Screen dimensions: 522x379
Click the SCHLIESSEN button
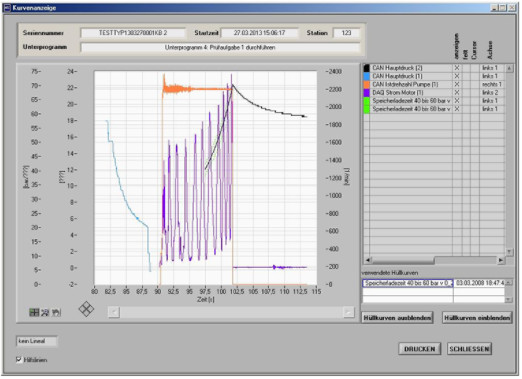(x=469, y=349)
